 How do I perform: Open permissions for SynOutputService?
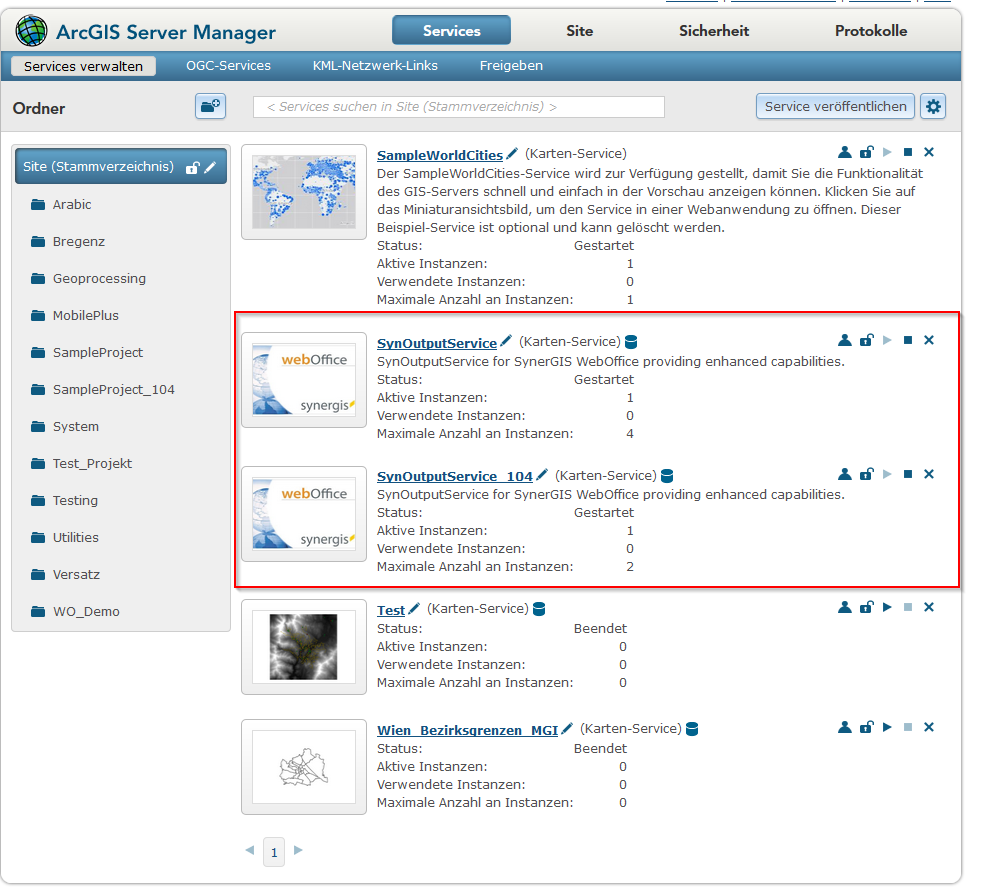click(x=845, y=340)
